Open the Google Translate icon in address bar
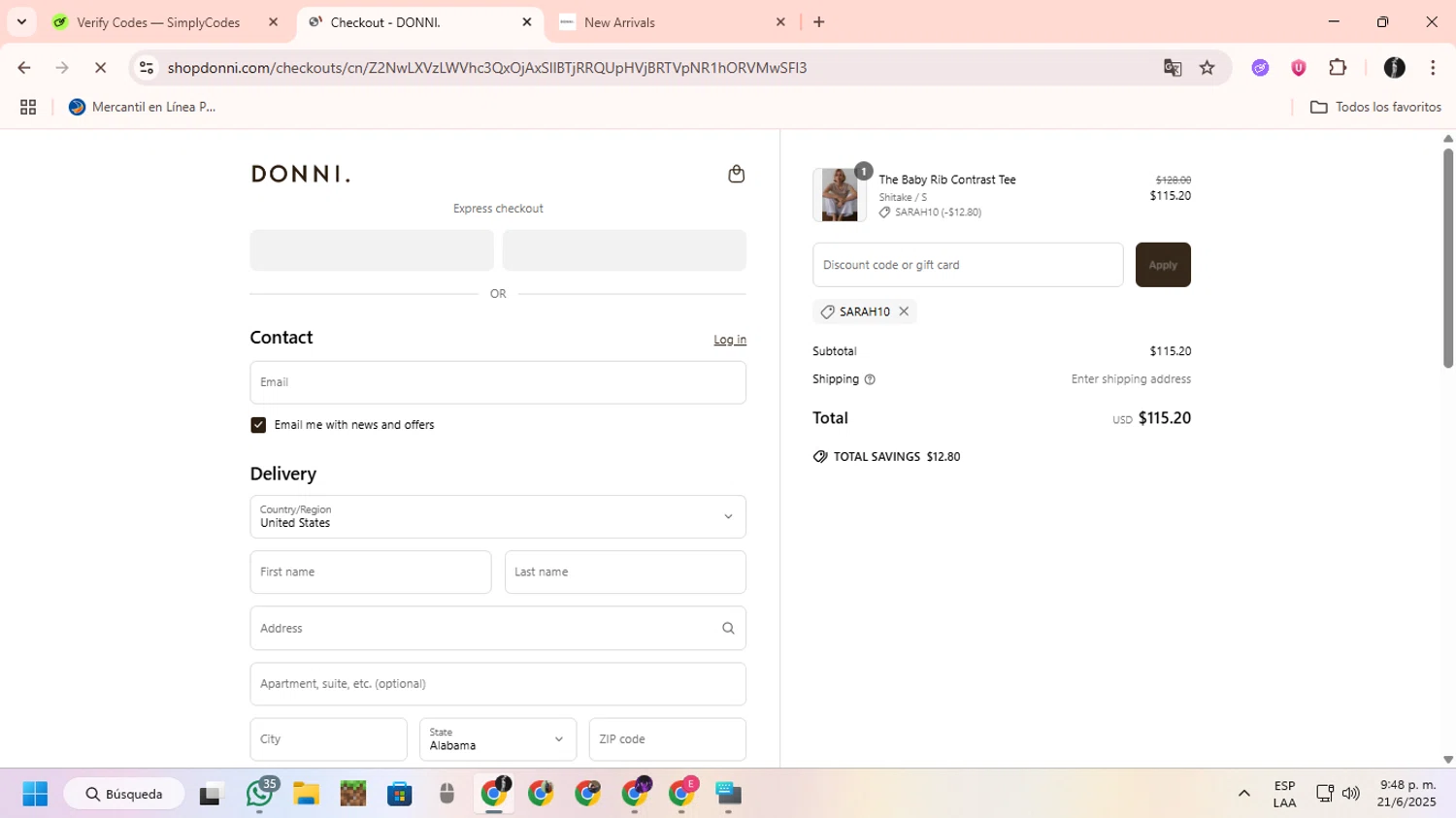This screenshot has width=1456, height=818. tap(1173, 68)
